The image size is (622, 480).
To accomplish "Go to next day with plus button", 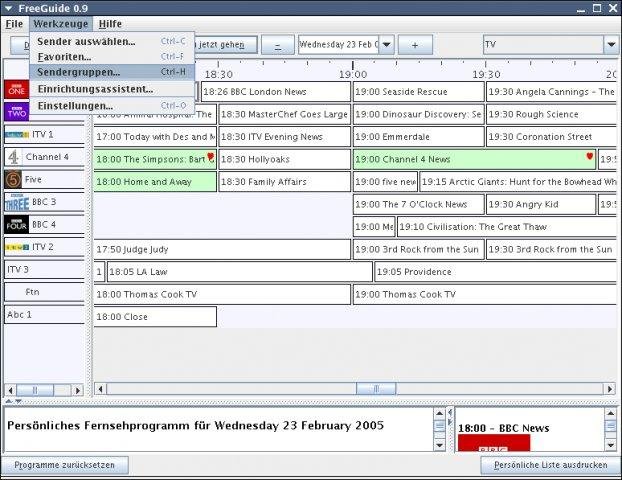I will [415, 45].
